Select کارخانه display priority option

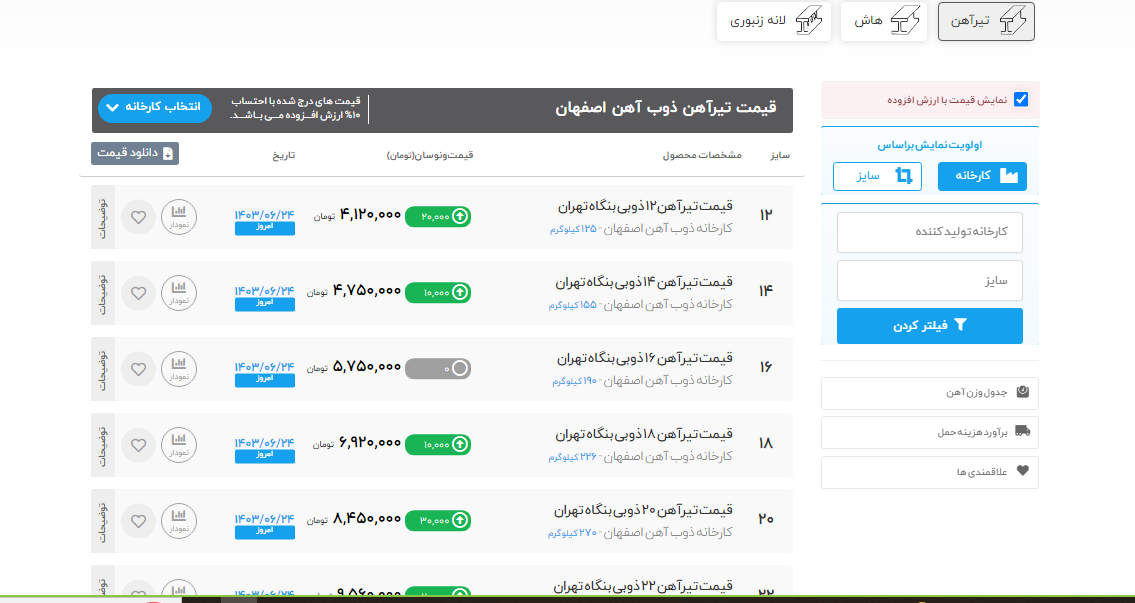click(982, 176)
